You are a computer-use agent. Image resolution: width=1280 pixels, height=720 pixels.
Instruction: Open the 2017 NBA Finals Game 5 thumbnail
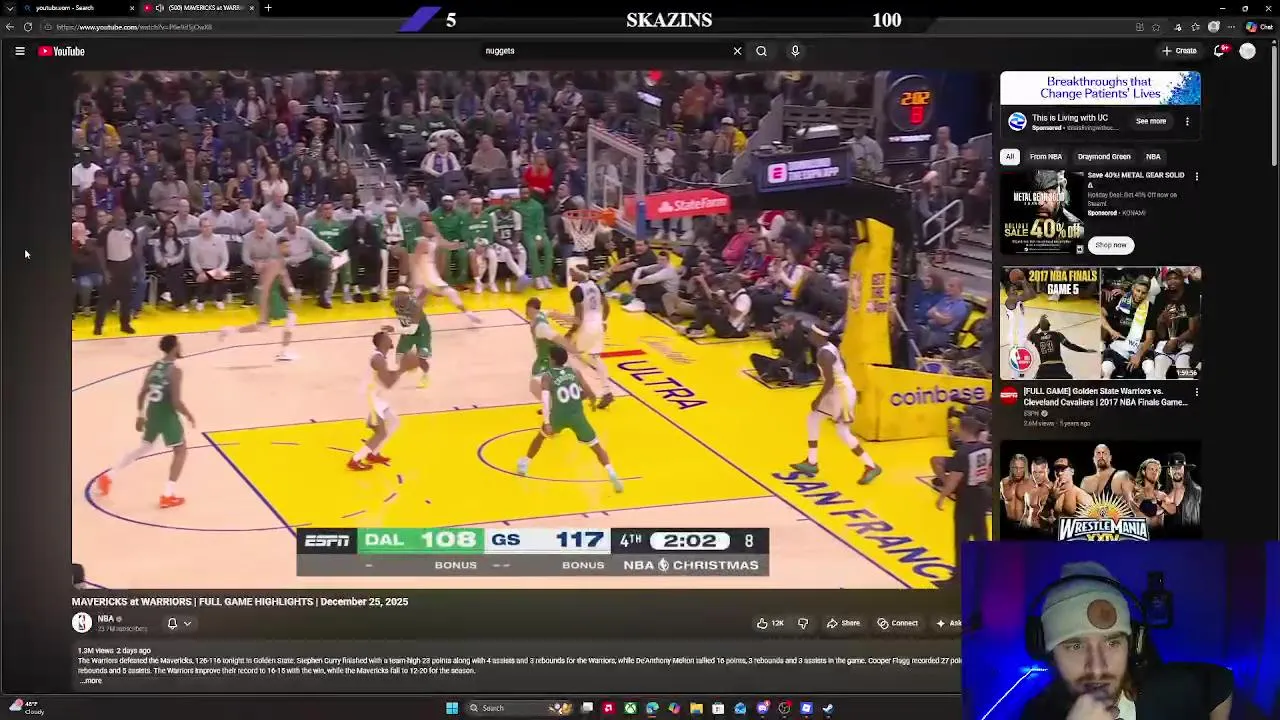(1100, 322)
